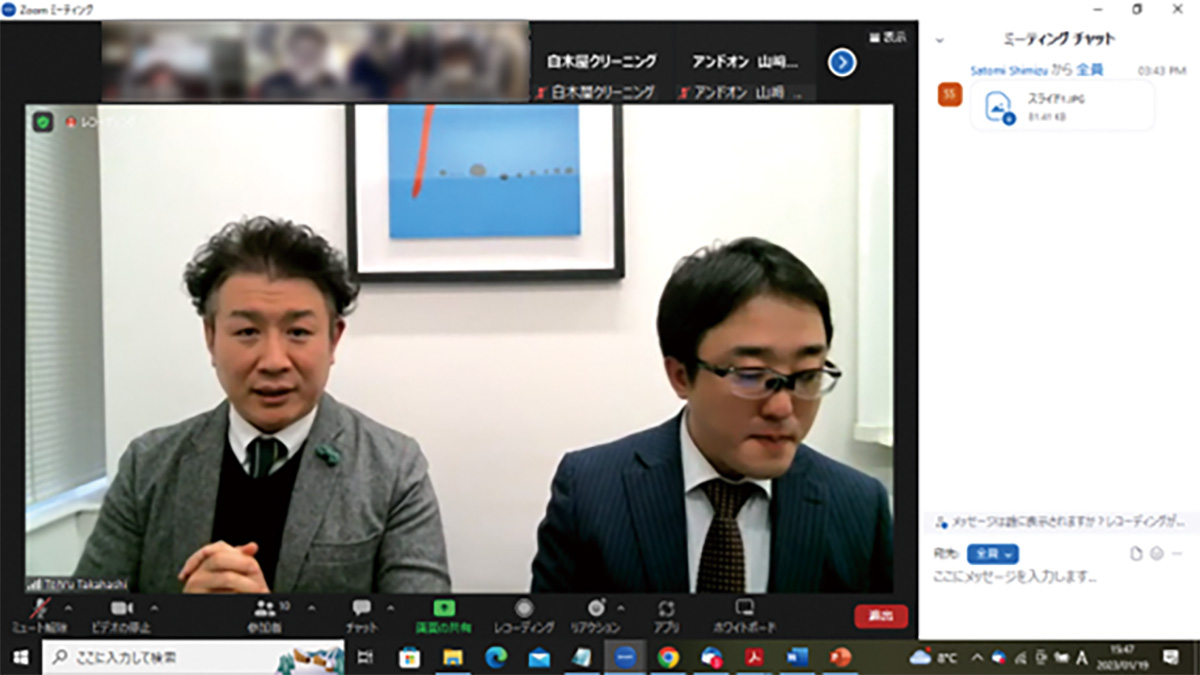Click SS sender avatar in chat
This screenshot has height=675, width=1200.
coord(950,95)
